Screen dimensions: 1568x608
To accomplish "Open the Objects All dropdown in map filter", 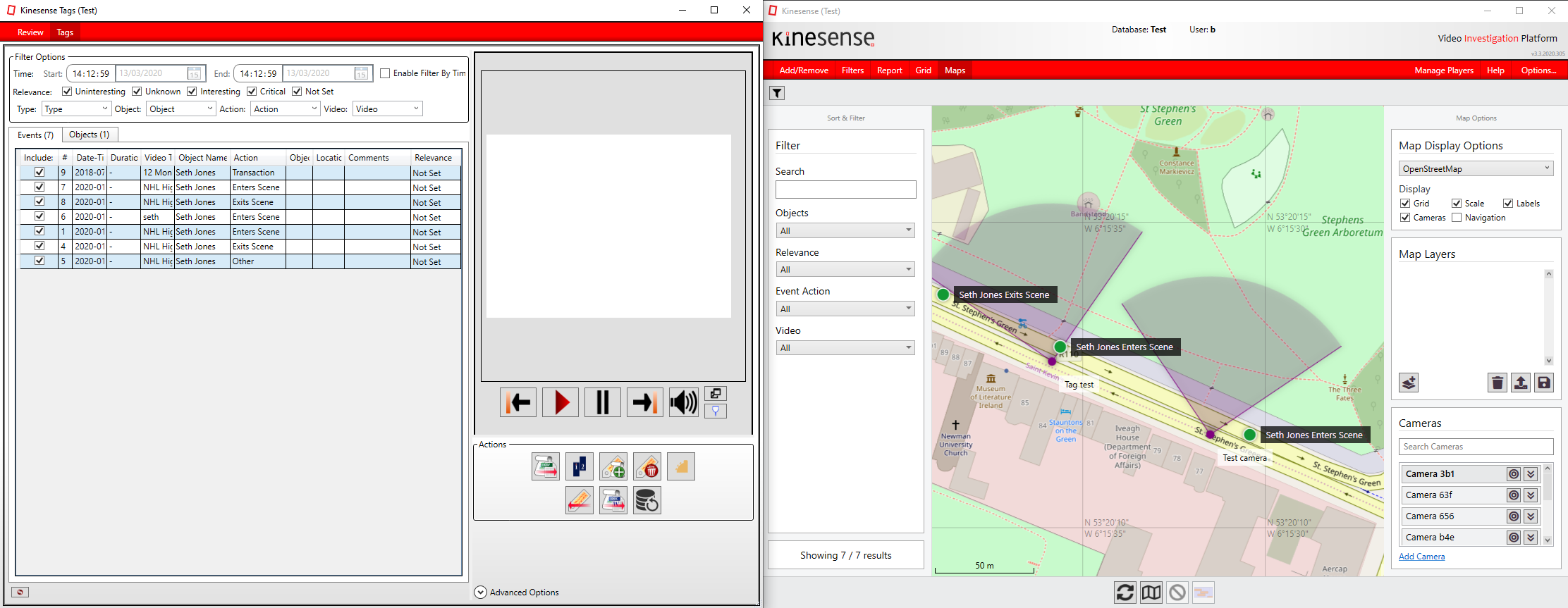I will (845, 230).
